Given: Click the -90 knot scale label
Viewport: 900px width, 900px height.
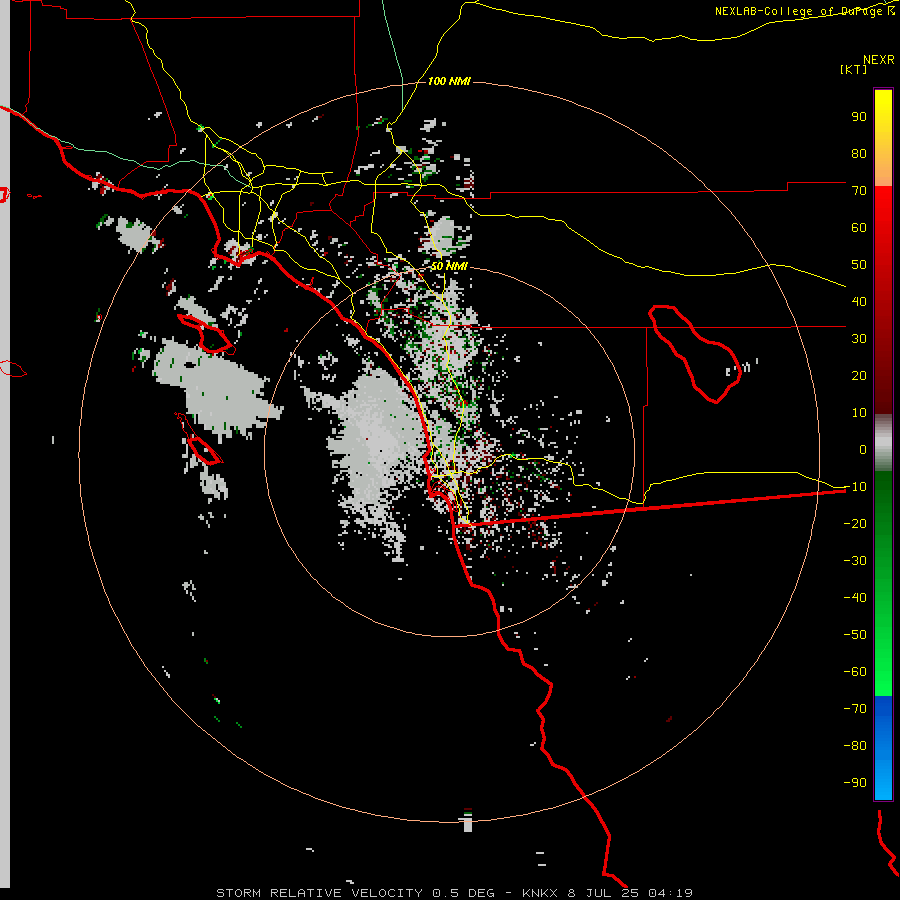Looking at the screenshot, I should tap(855, 783).
